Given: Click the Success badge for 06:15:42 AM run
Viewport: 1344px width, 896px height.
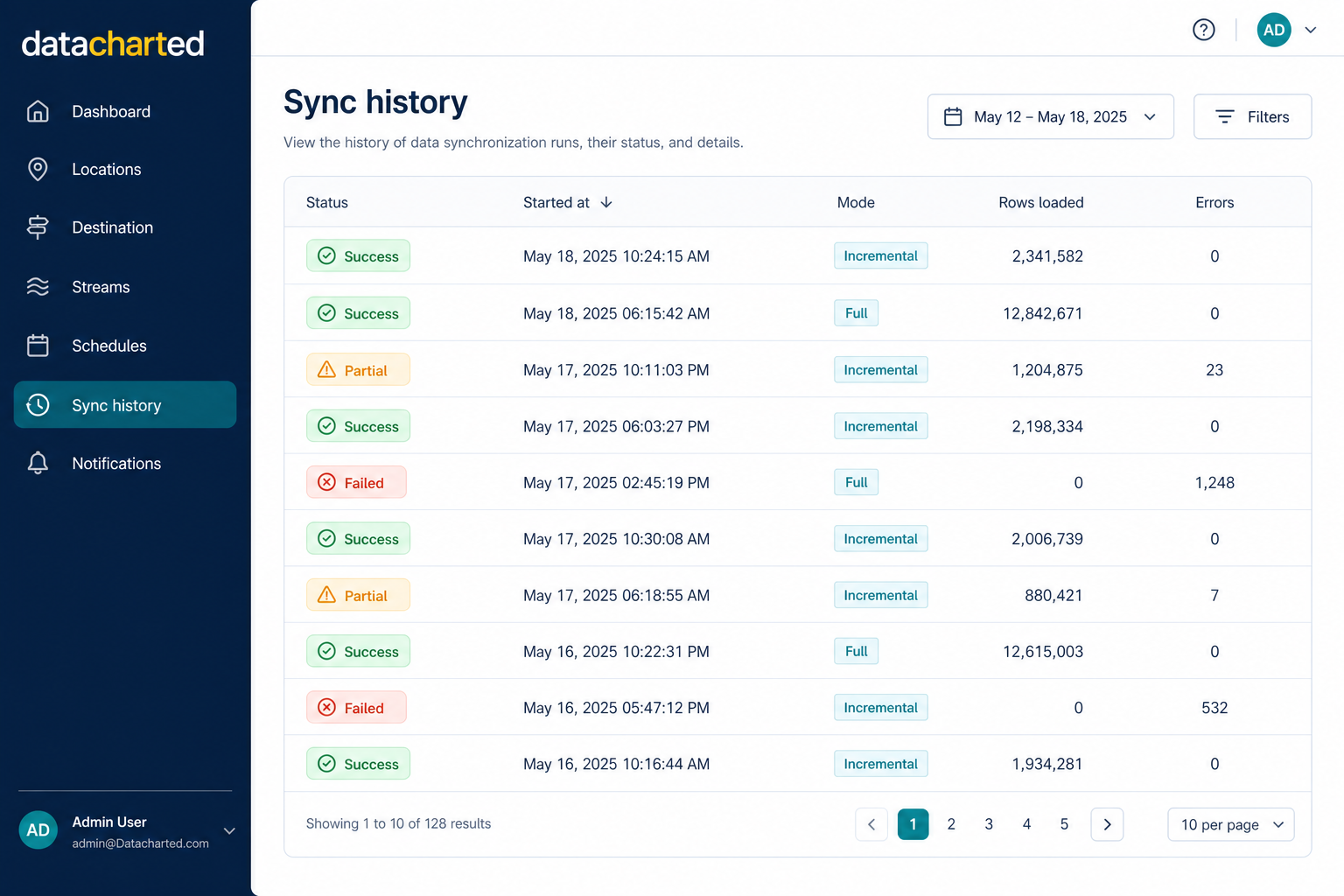Looking at the screenshot, I should [358, 313].
